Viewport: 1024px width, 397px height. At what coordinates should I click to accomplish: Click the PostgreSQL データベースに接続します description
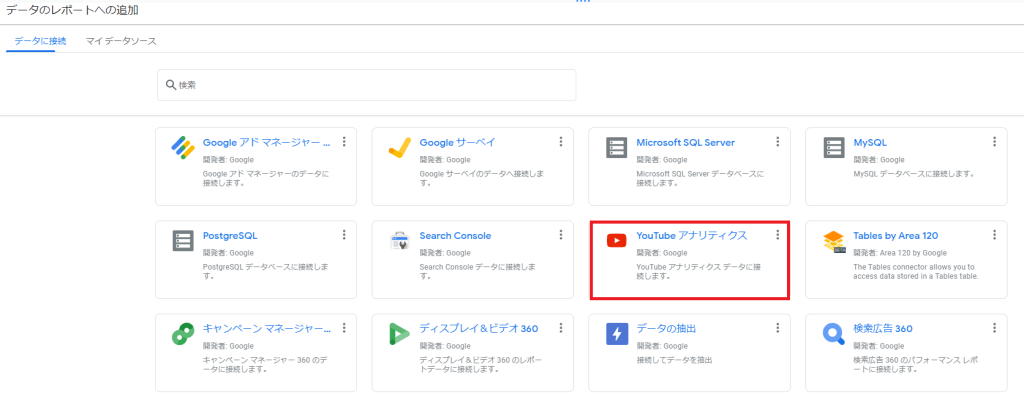(x=266, y=272)
